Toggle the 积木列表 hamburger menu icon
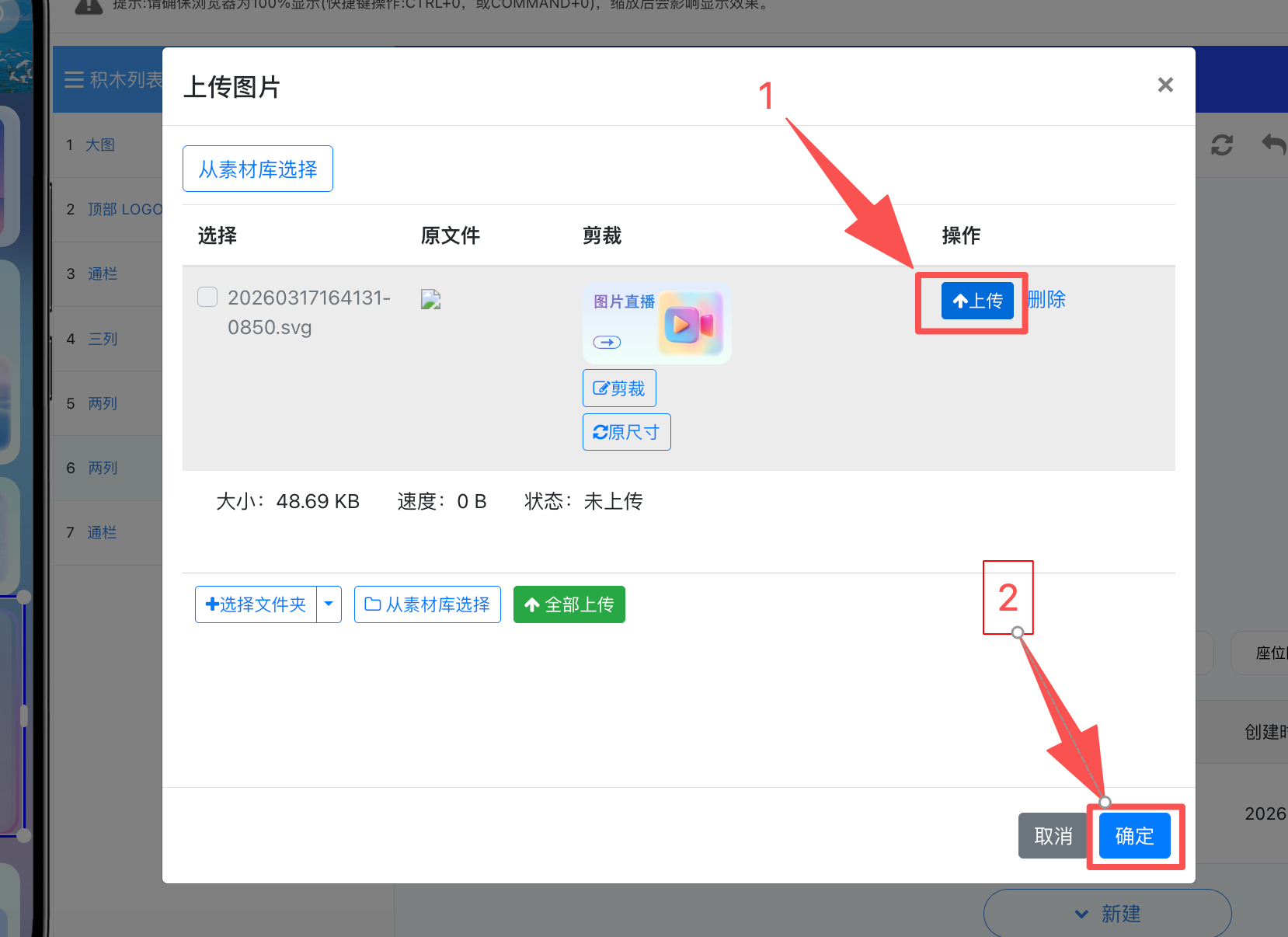The height and width of the screenshot is (937, 1288). tap(74, 80)
